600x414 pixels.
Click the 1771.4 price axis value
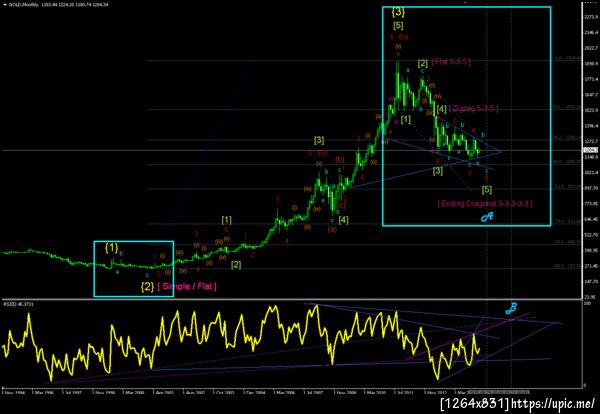point(590,79)
